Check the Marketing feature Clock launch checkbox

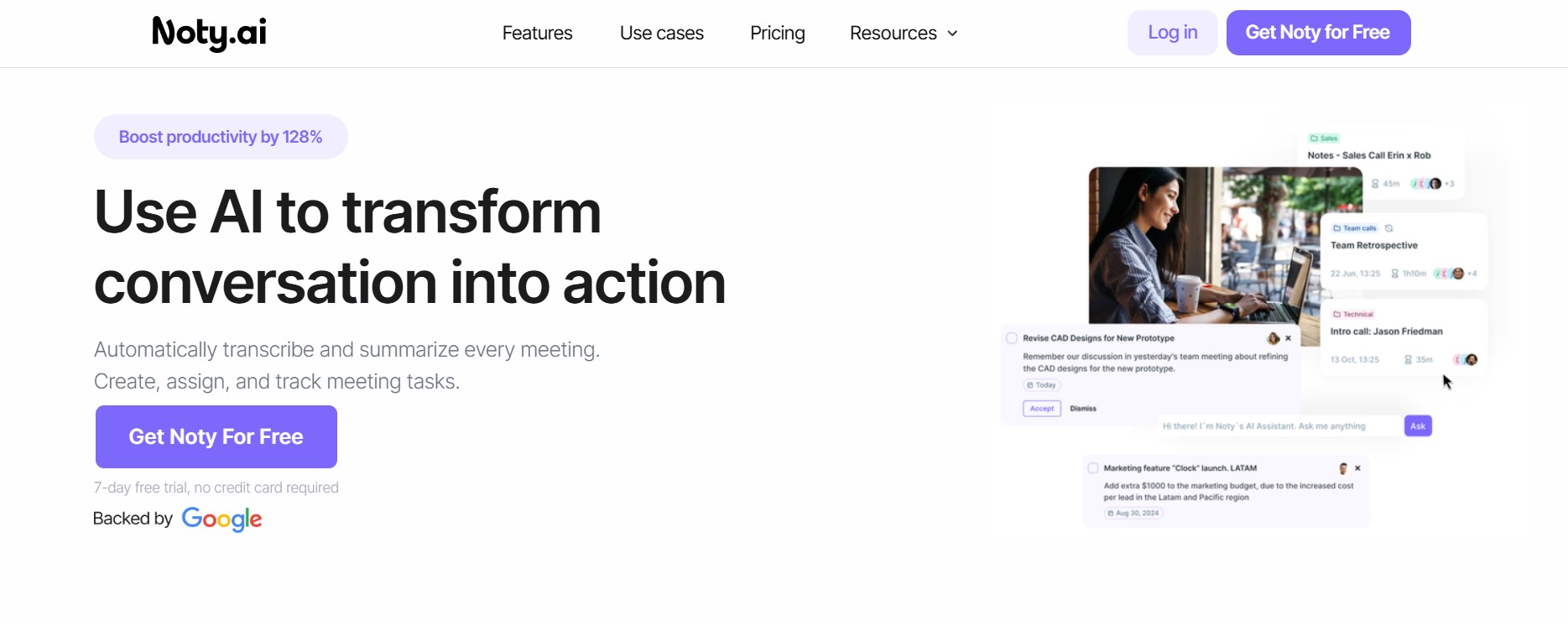1093,468
